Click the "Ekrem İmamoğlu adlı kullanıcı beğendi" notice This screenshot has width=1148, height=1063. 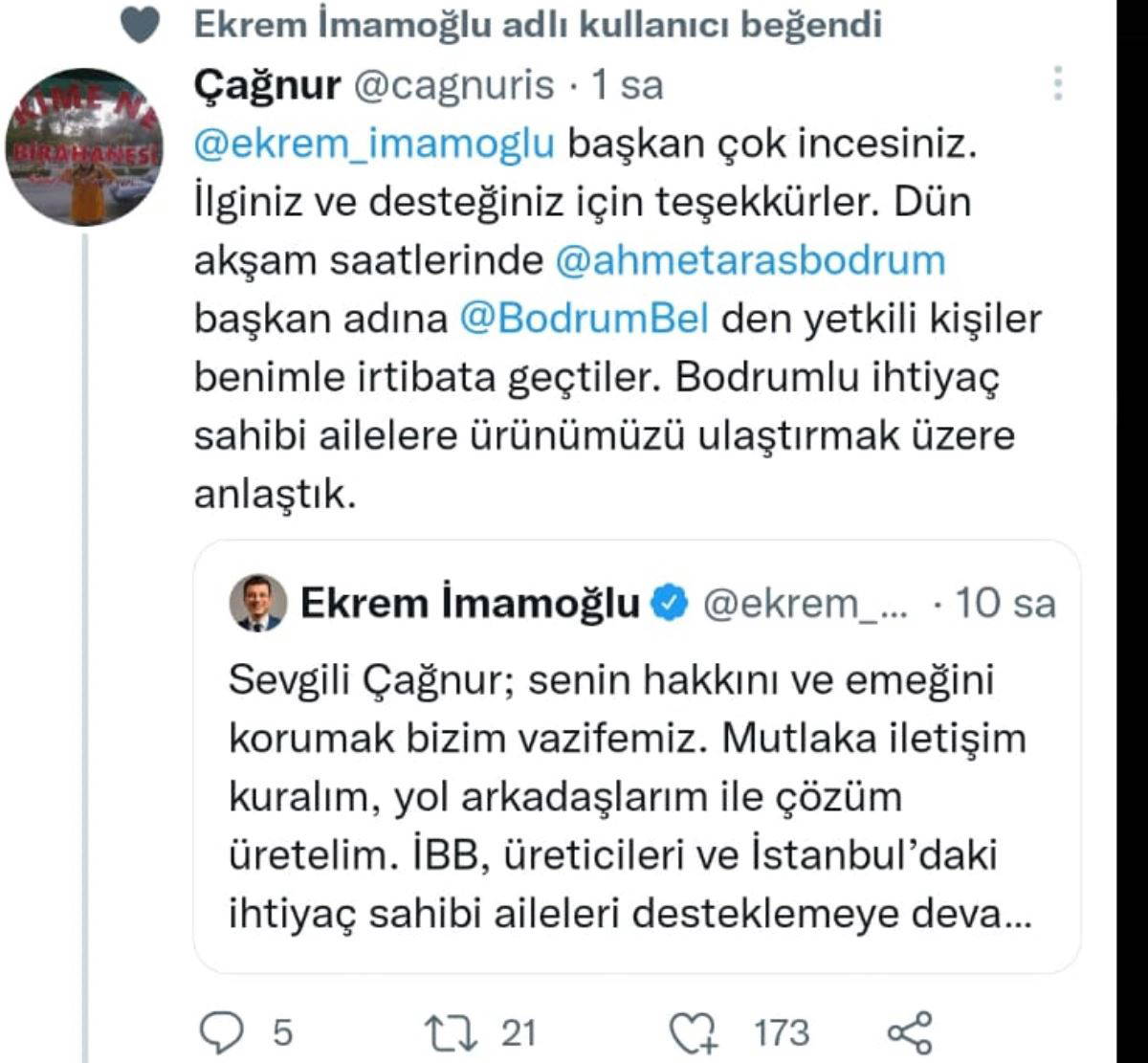(x=537, y=26)
